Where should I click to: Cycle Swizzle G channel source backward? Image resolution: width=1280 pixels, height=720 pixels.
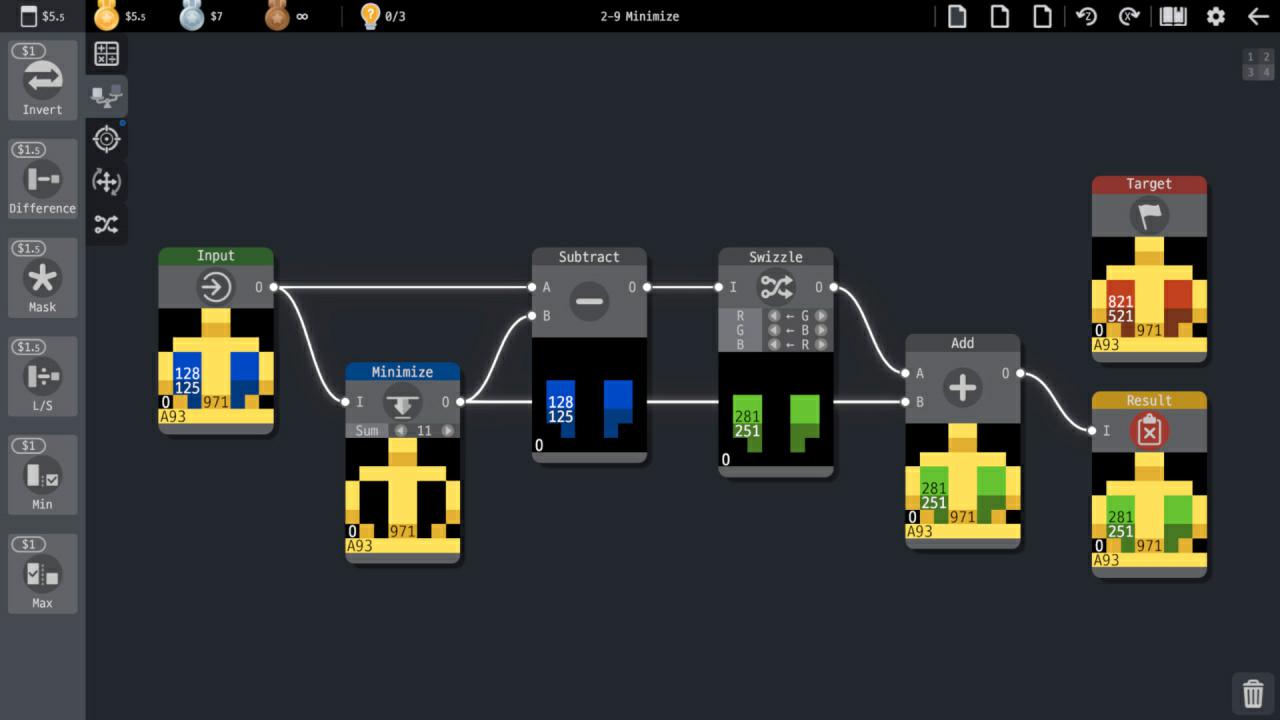pos(773,330)
